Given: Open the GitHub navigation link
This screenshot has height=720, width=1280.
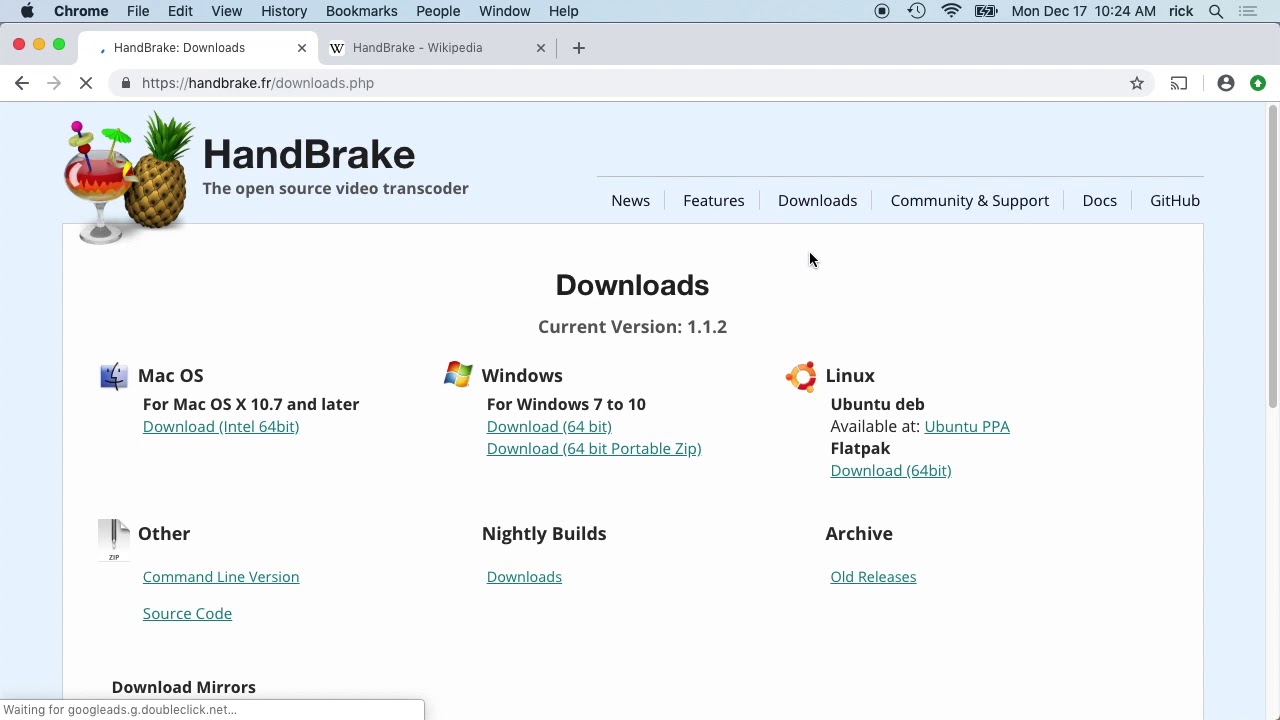Looking at the screenshot, I should (1175, 201).
